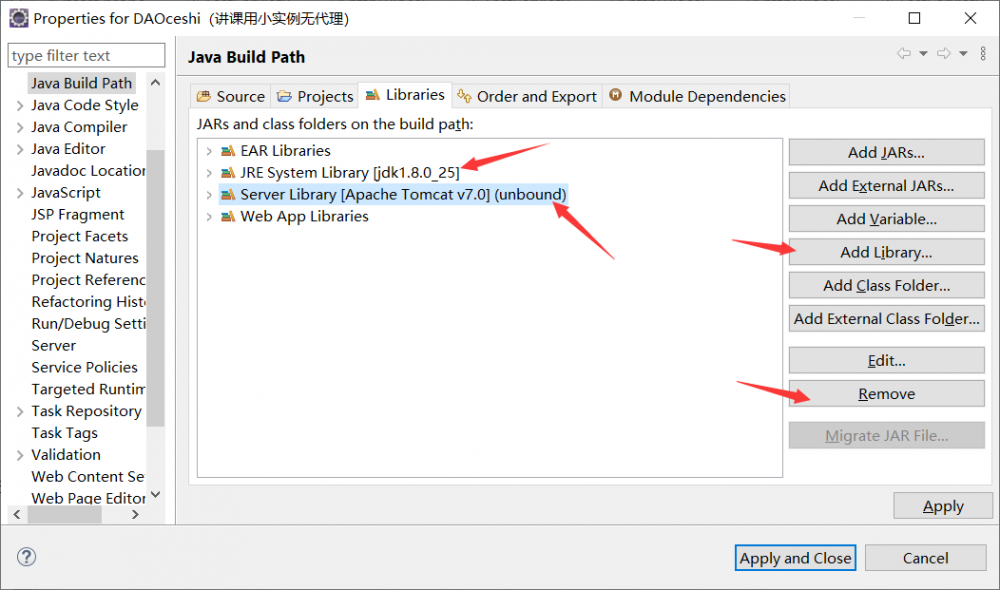Expand Task Repository in the sidebar
Viewport: 1000px width, 590px height.
20,411
